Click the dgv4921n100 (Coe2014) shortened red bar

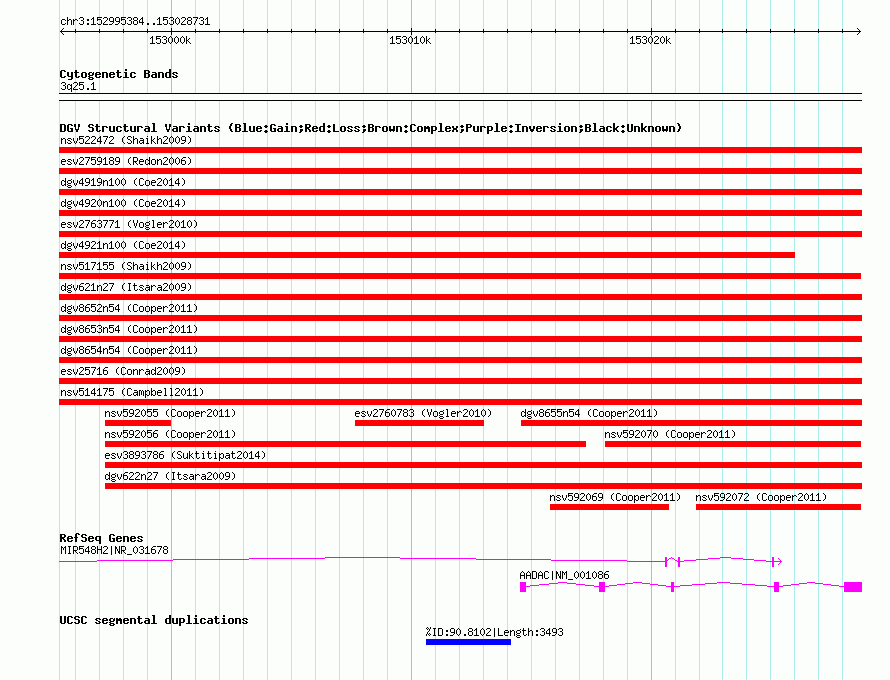427,255
